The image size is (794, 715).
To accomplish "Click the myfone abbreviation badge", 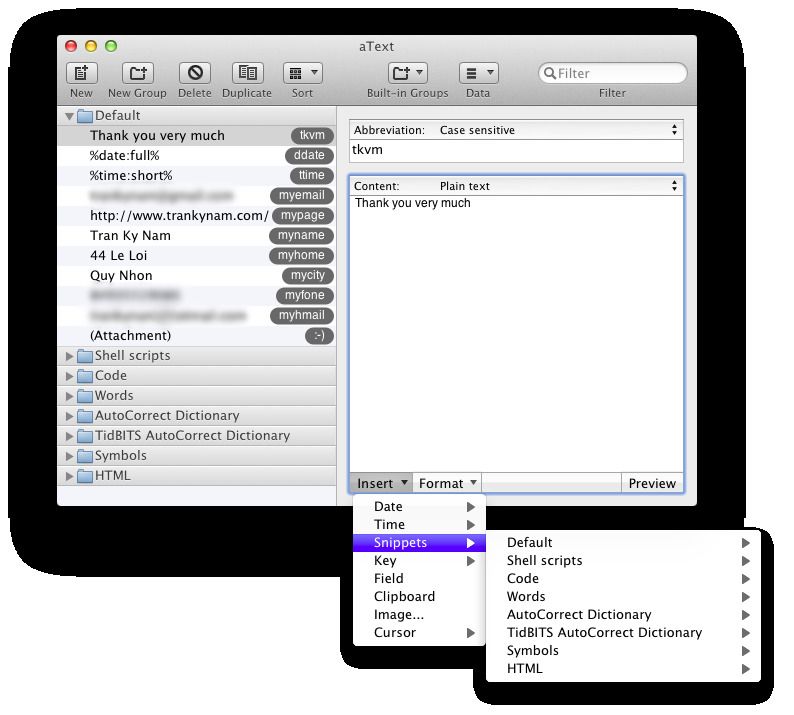I will [x=304, y=295].
